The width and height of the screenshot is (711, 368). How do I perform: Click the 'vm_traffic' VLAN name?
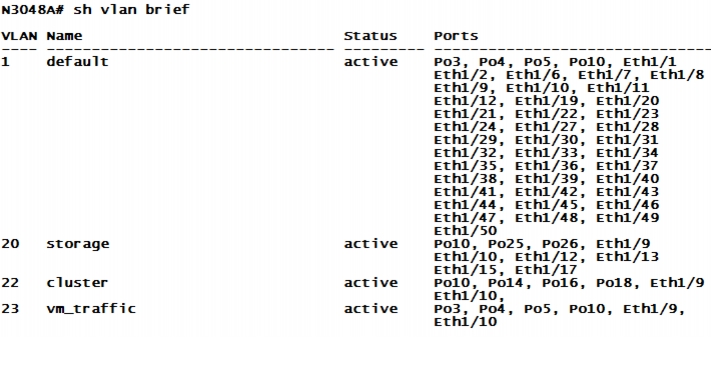[x=91, y=309]
